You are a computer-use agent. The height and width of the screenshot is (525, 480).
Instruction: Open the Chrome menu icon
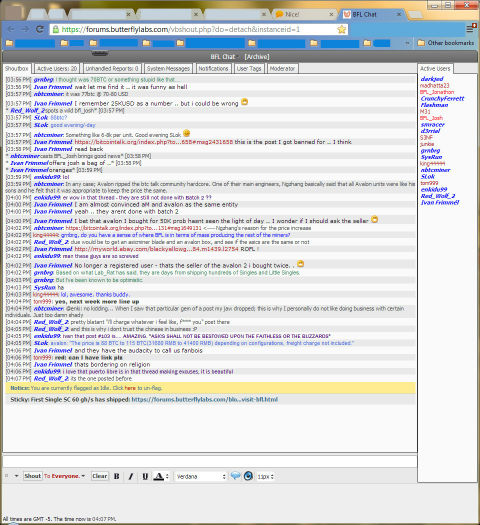pyautogui.click(x=471, y=29)
